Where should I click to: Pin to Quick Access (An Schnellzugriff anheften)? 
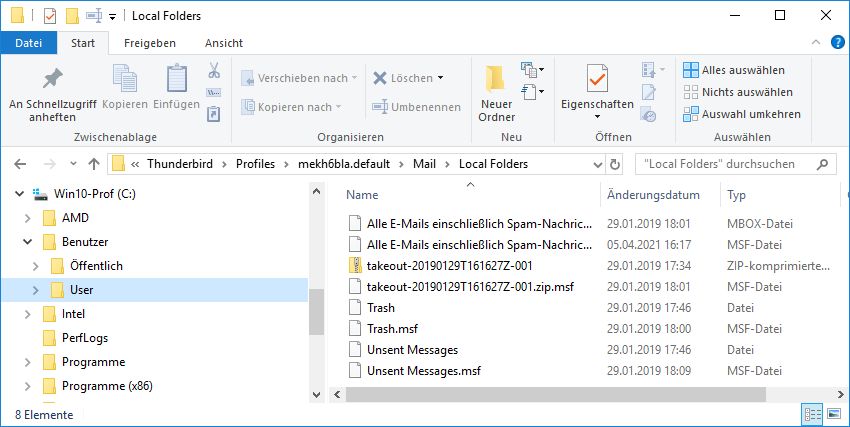pyautogui.click(x=51, y=93)
